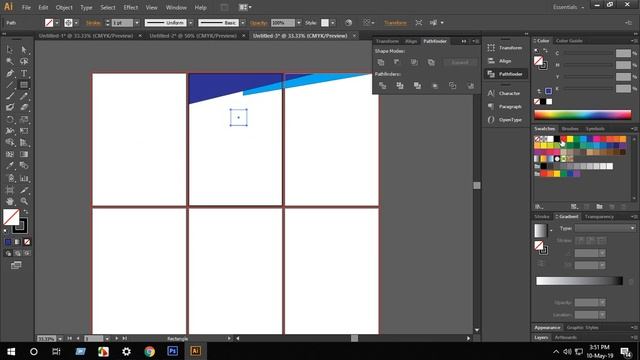This screenshot has width=640, height=360.
Task: Switch to the Untitled-2 document tab
Action: (x=193, y=36)
